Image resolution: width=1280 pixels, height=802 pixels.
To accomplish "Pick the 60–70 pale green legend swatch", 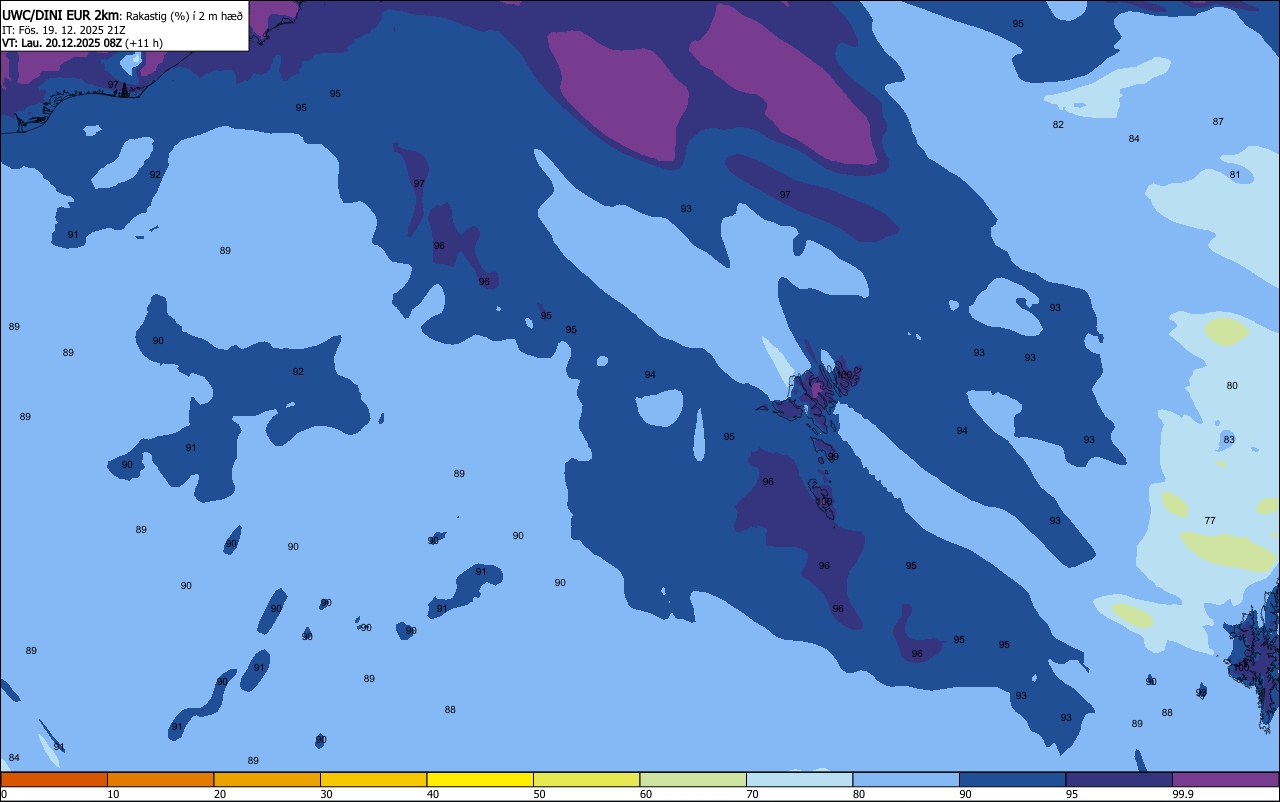I will point(693,779).
